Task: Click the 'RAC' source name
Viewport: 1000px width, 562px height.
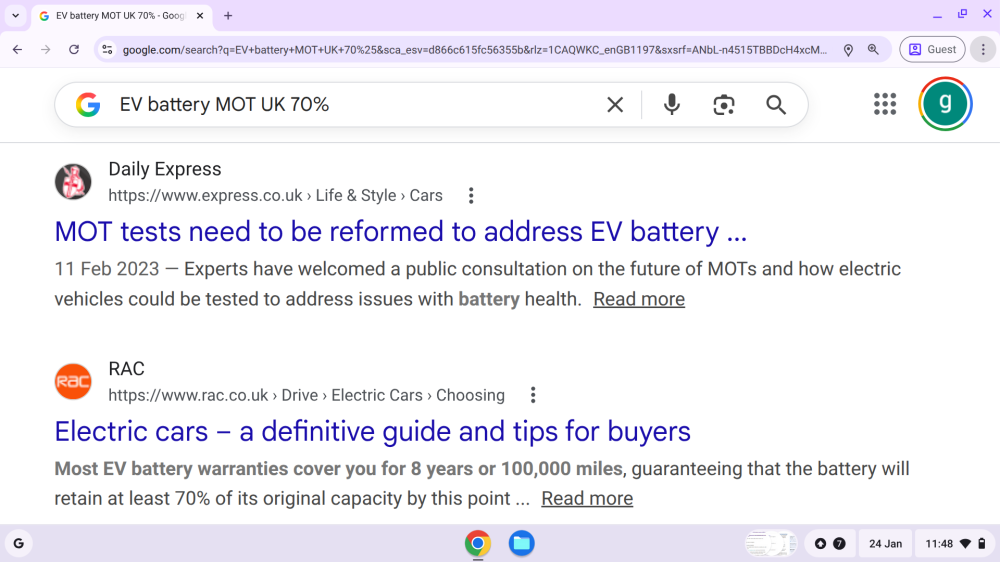Action: pos(126,369)
